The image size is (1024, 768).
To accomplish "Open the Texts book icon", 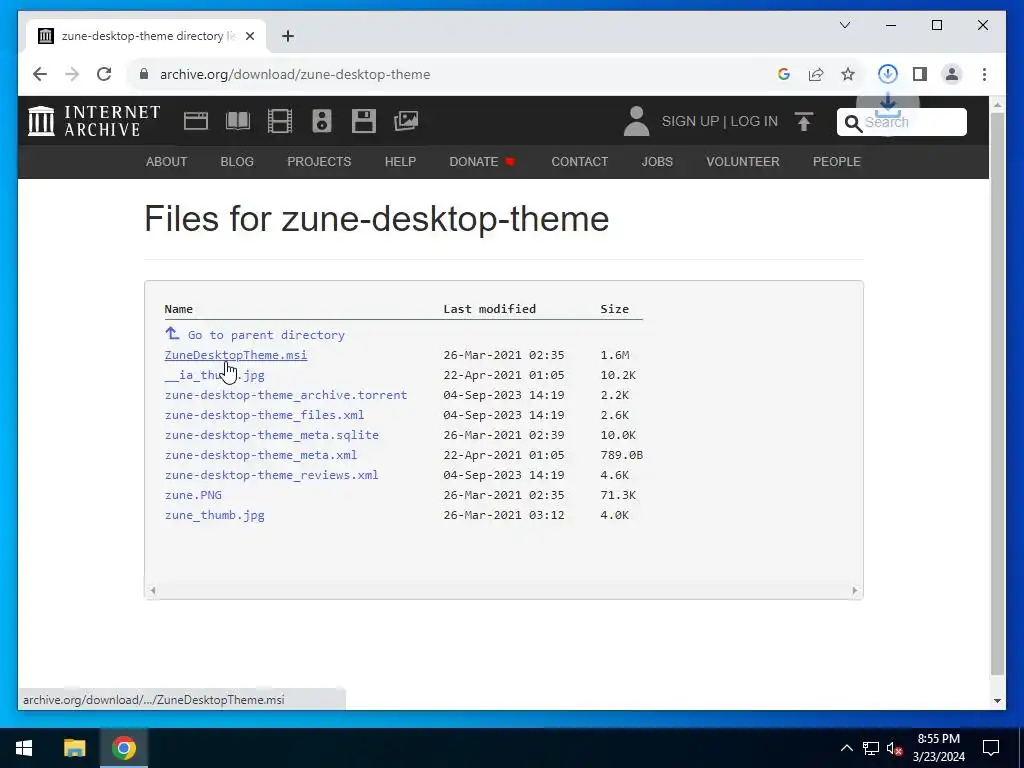I will tap(238, 121).
